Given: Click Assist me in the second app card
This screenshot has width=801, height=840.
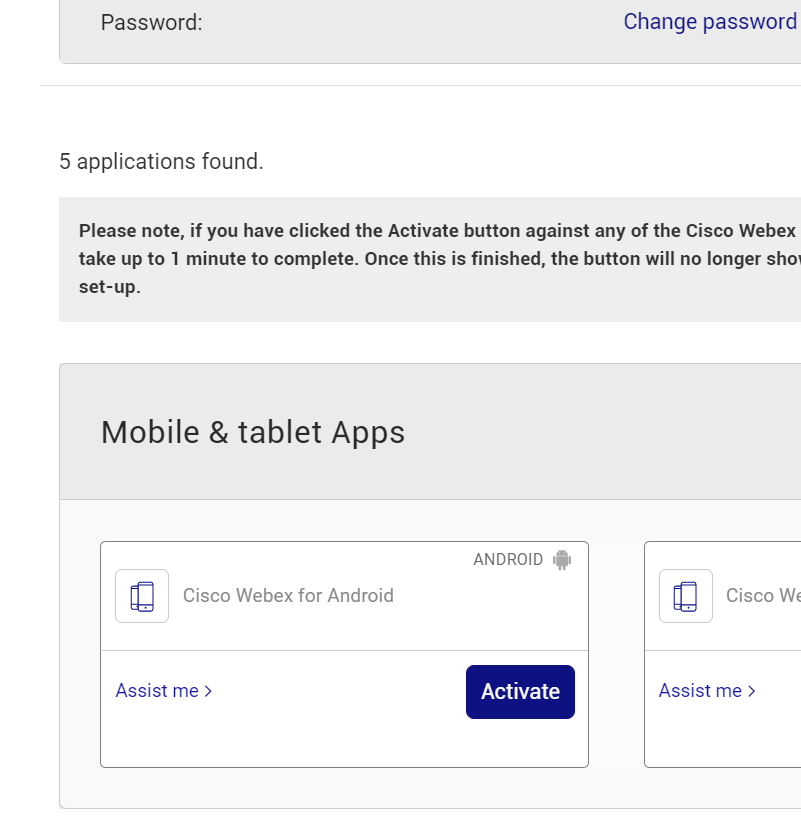Looking at the screenshot, I should (707, 691).
